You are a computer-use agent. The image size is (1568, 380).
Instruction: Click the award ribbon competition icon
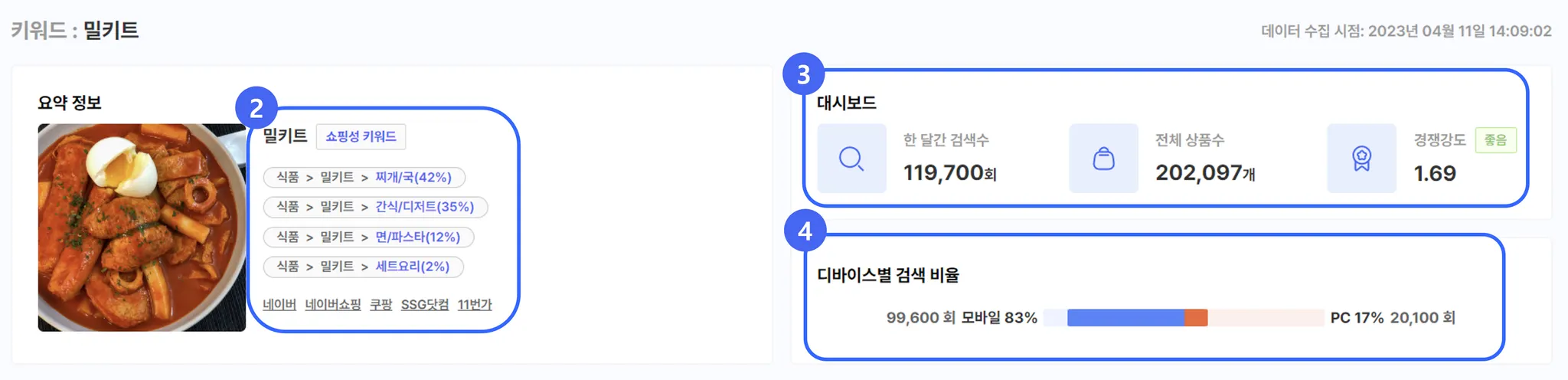[1361, 159]
